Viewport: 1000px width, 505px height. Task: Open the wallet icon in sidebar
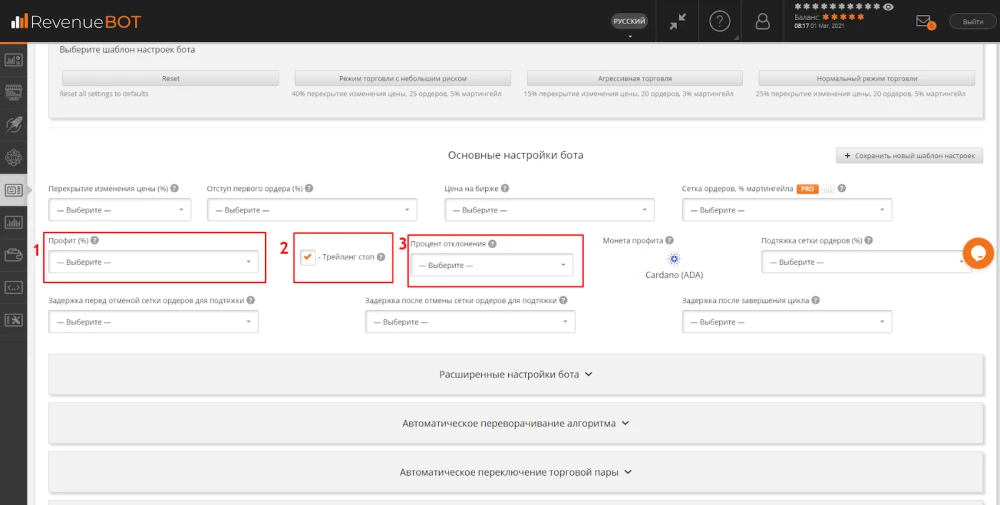(x=13, y=255)
